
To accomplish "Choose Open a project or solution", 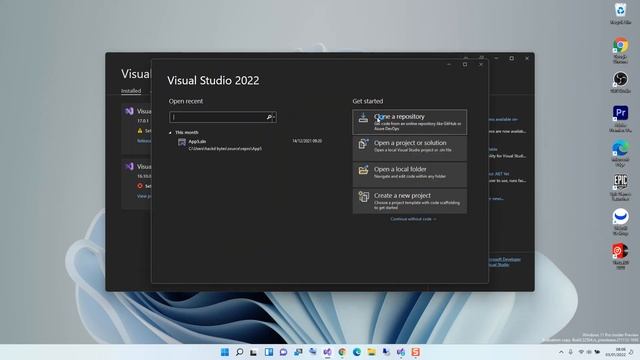I will [409, 148].
